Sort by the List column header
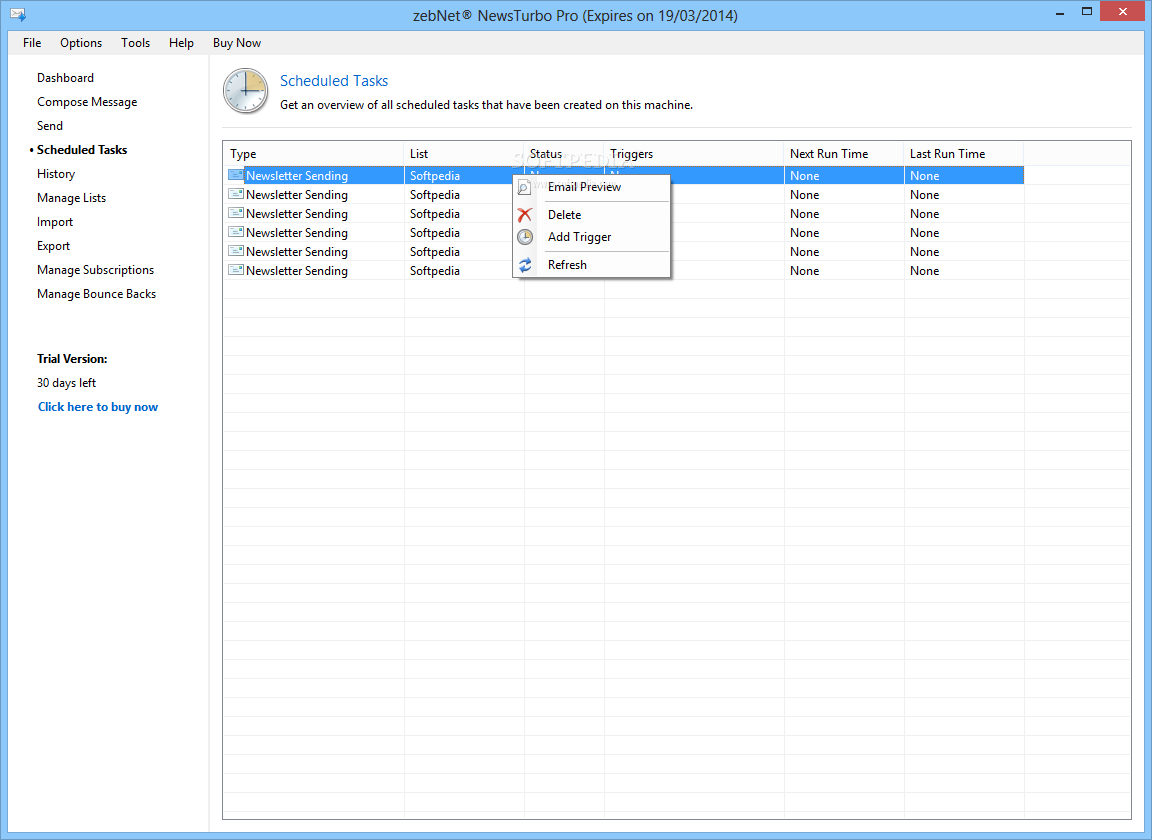Image resolution: width=1152 pixels, height=840 pixels. click(x=464, y=154)
